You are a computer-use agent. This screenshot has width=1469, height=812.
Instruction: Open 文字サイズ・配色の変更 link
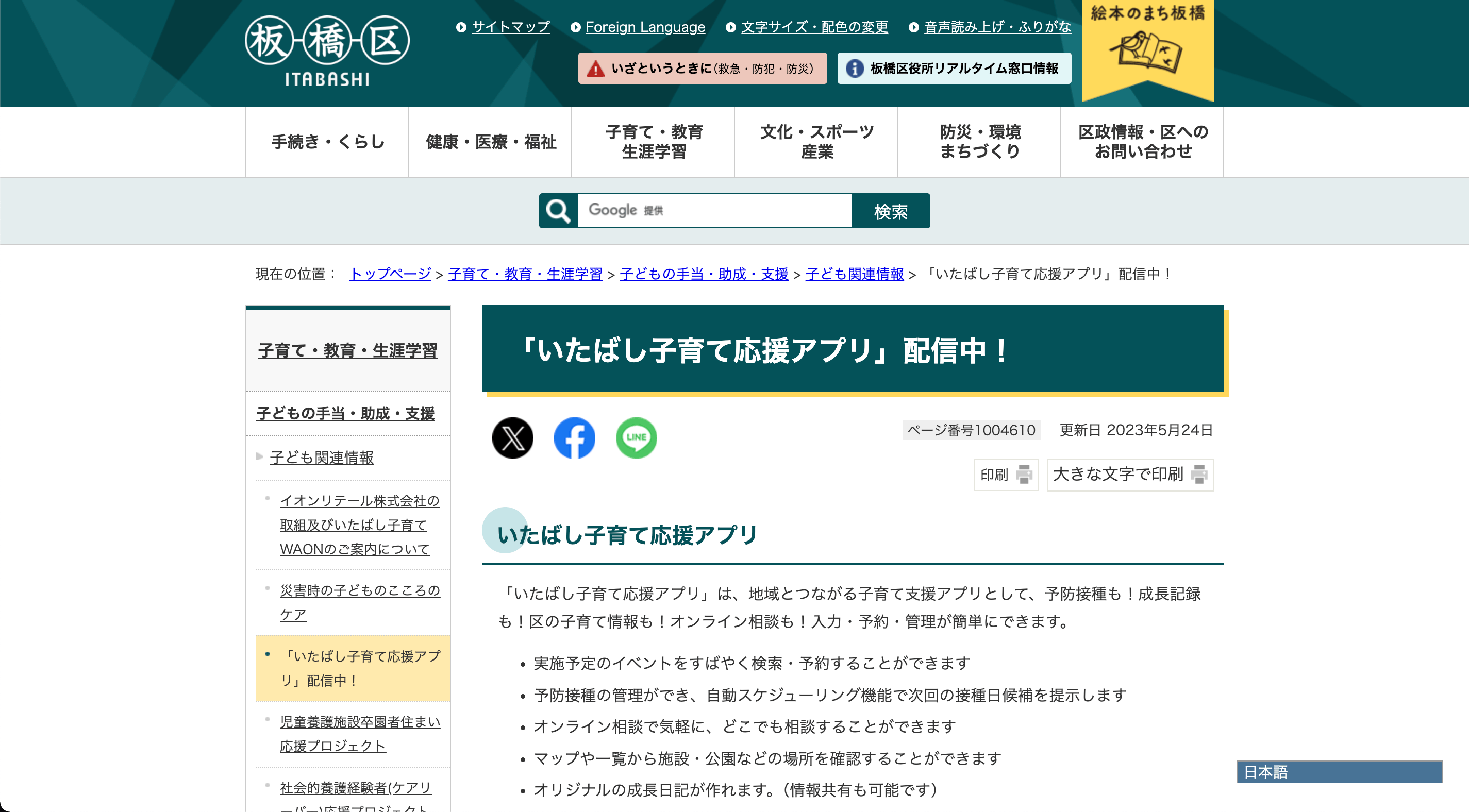point(814,27)
